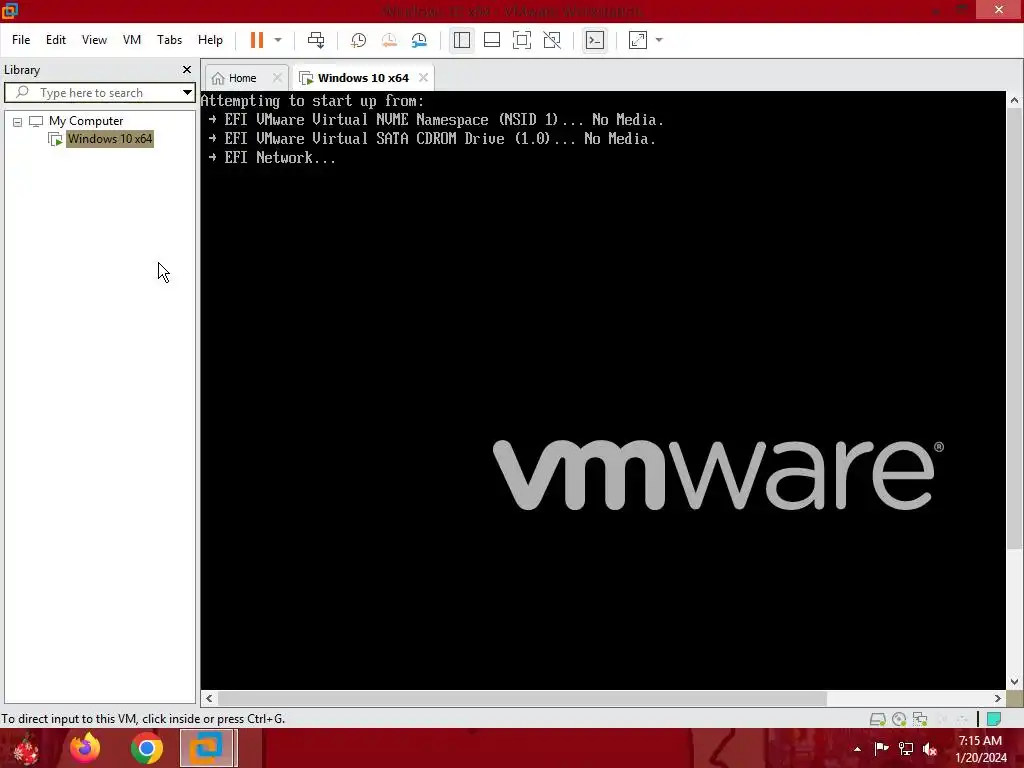Open the clock showing 7:15 AM
The image size is (1024, 768).
(x=981, y=749)
